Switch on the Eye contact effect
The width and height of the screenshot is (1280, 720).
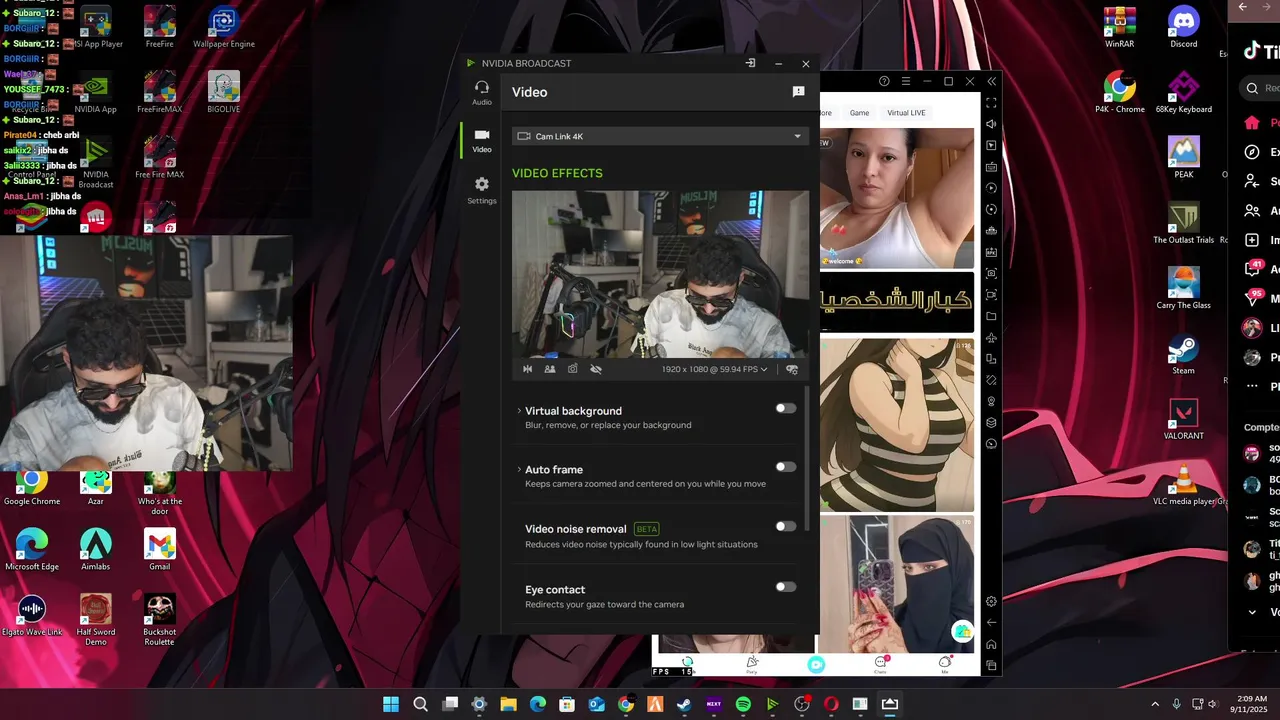coord(786,587)
